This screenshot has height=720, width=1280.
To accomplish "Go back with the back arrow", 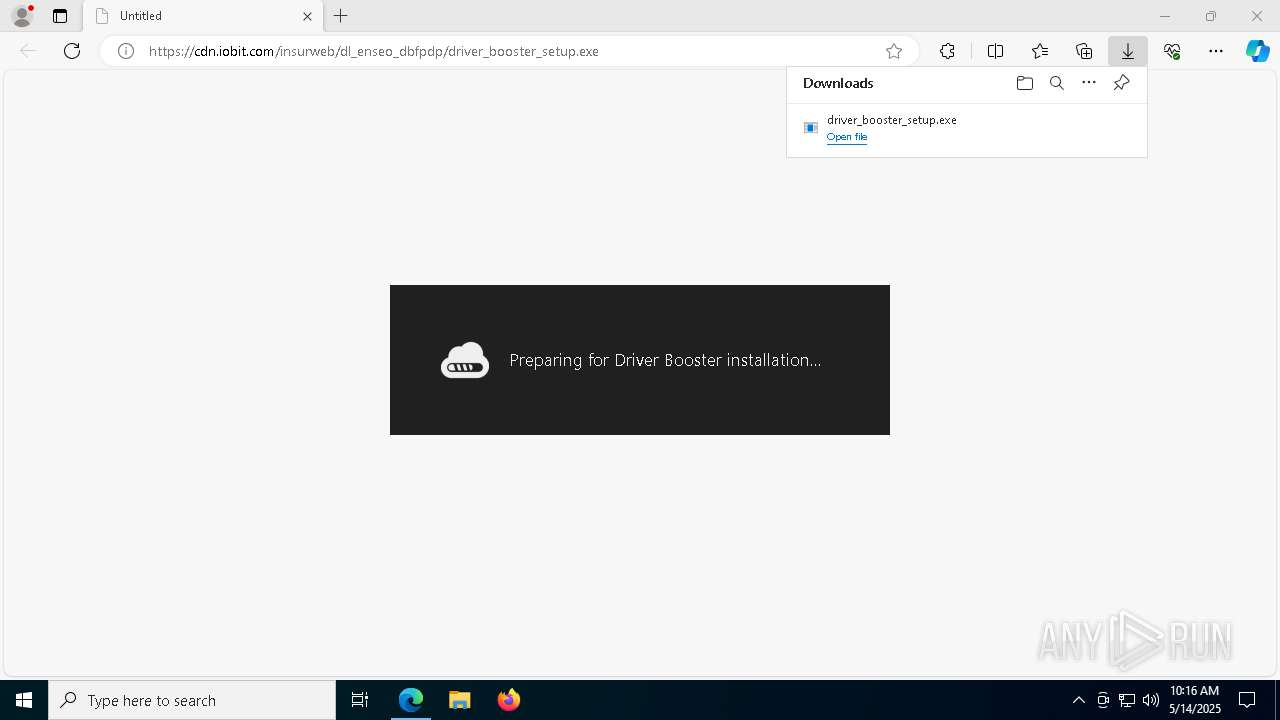I will tap(28, 51).
